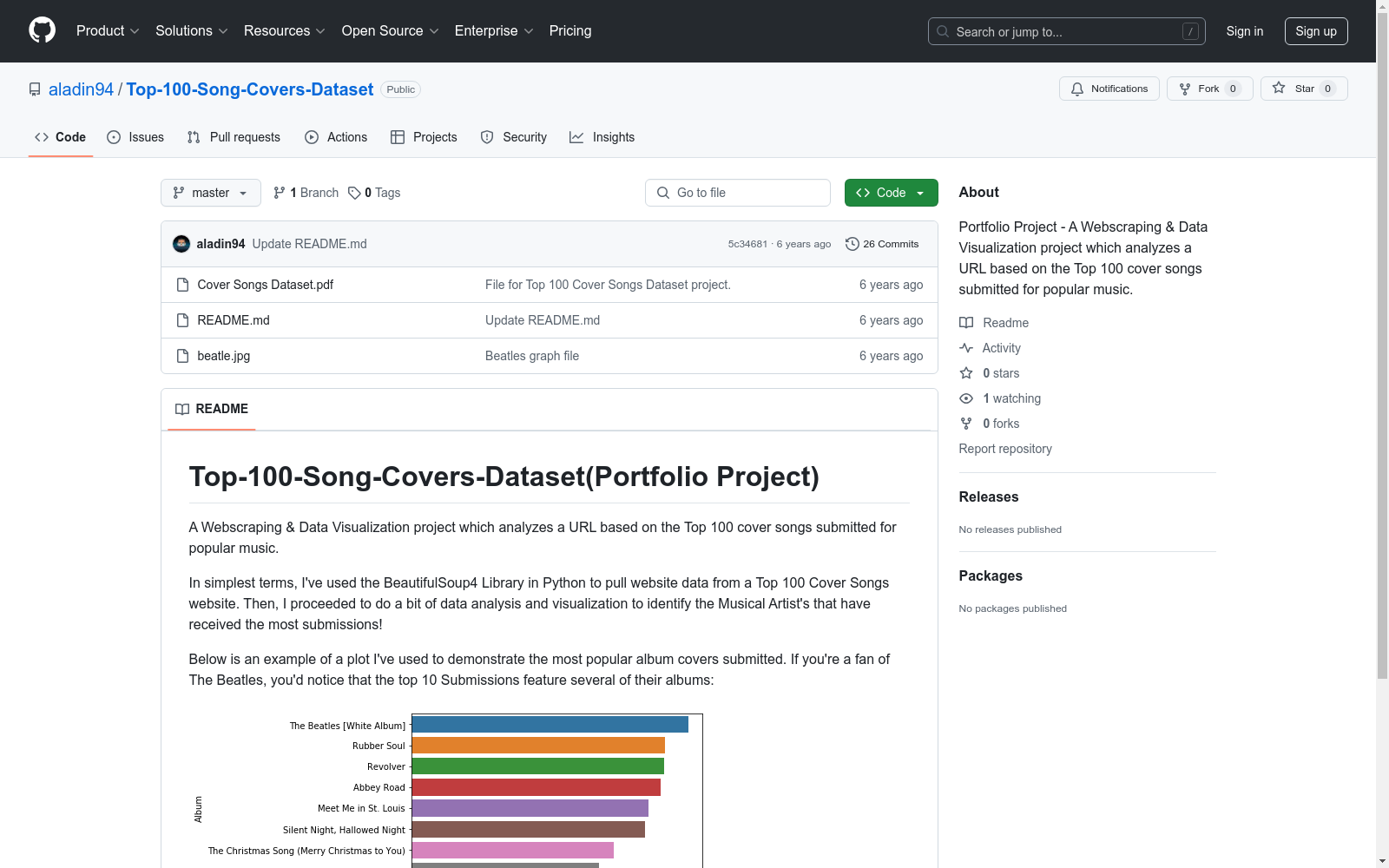Click file icon beside Cover Songs Dataset.pdf
This screenshot has height=868, width=1389.
click(182, 285)
